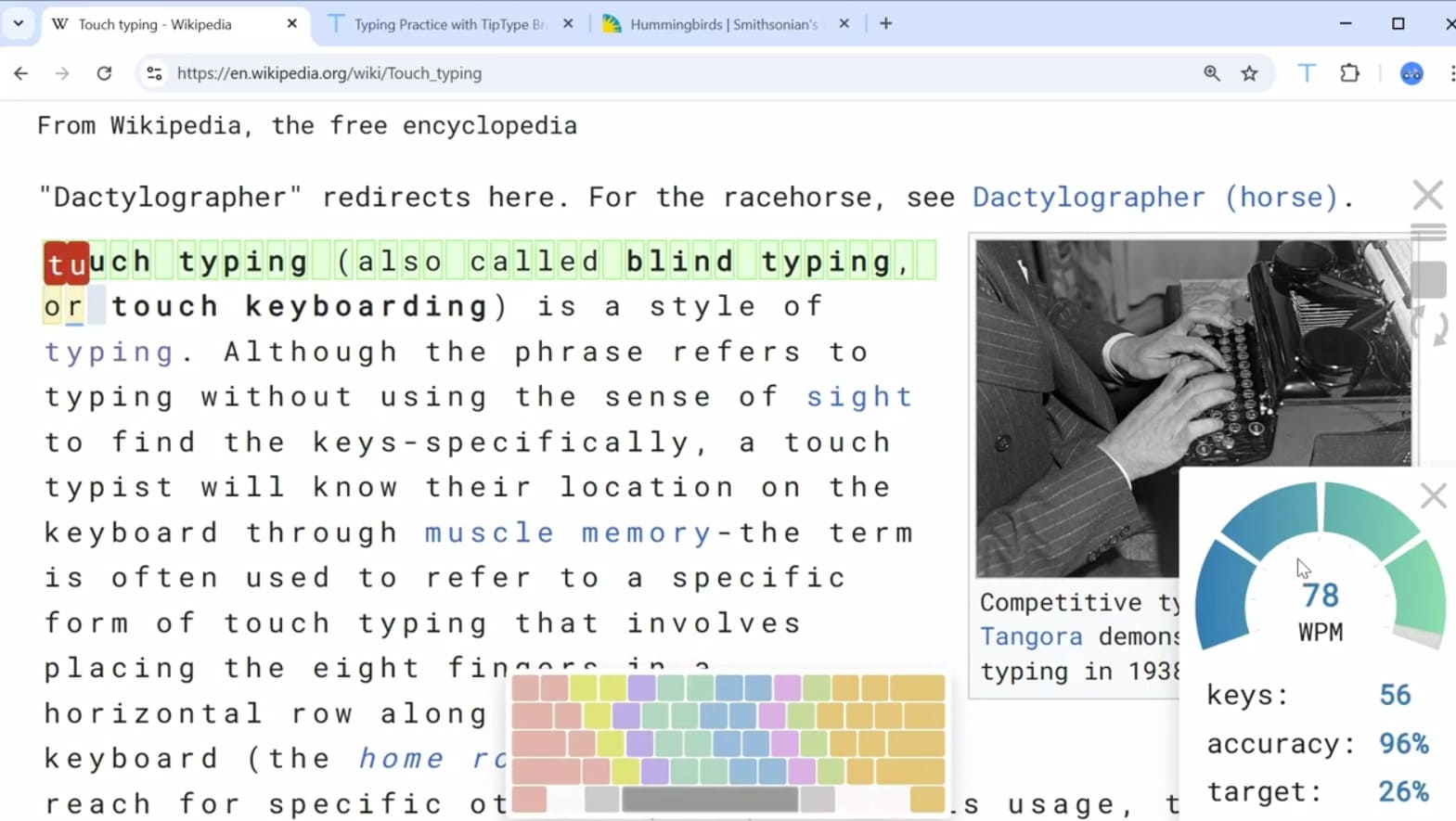Open the browser Extensions puzzle icon
Viewport: 1456px width, 821px height.
tap(1349, 73)
